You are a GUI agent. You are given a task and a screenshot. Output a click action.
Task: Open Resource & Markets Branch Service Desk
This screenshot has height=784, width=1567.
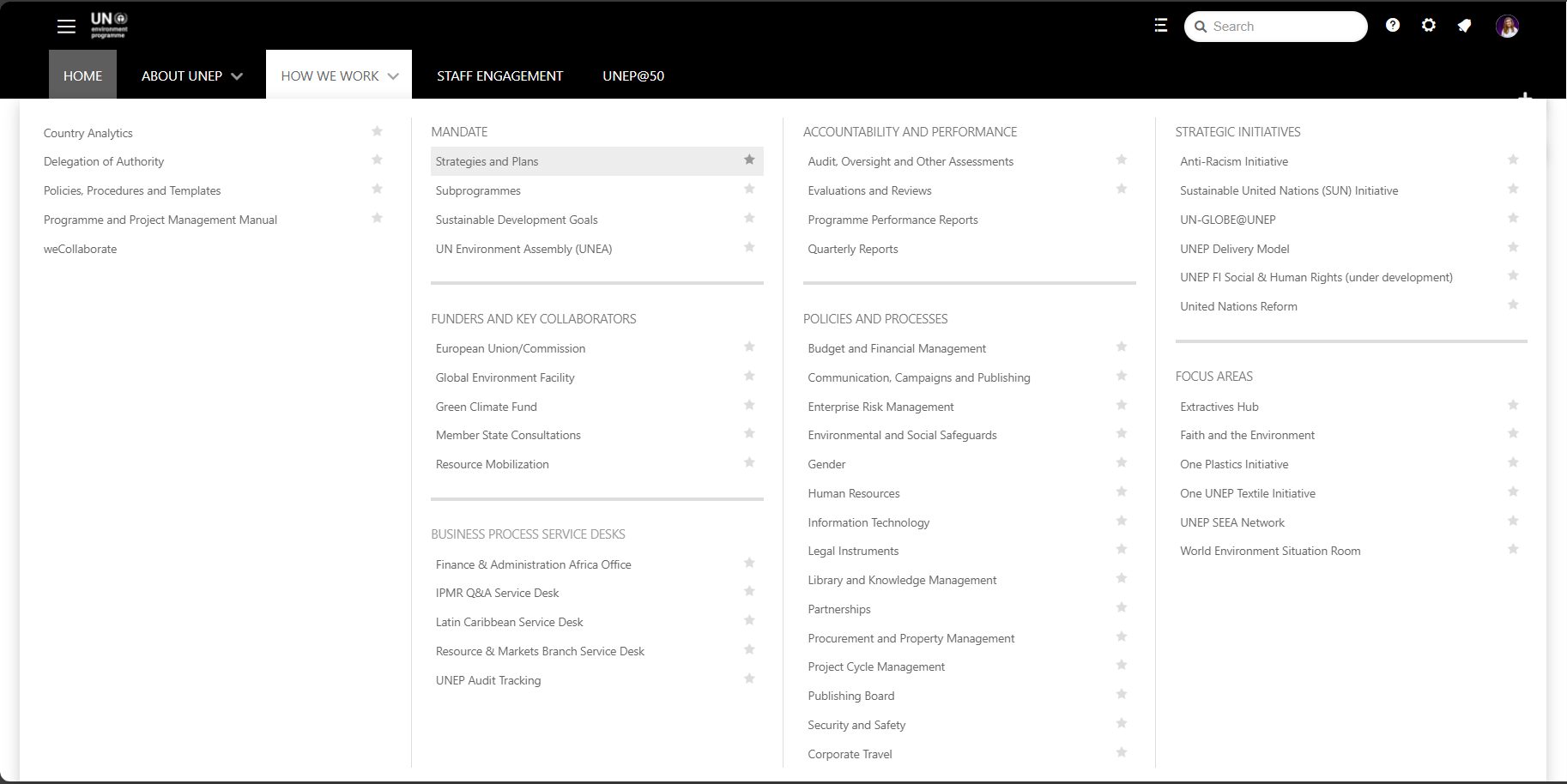coord(540,651)
